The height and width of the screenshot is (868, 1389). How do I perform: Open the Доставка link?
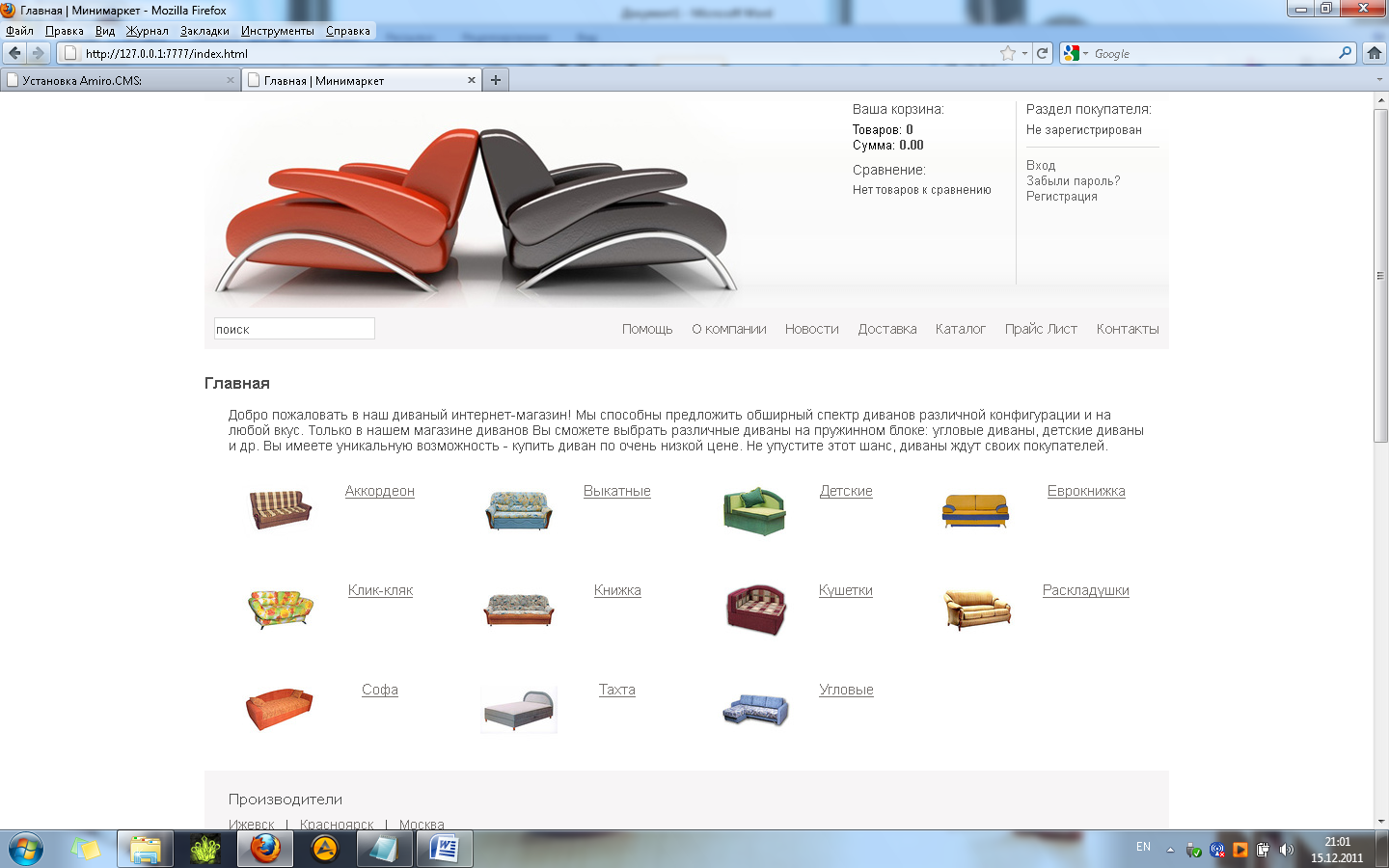coord(887,329)
